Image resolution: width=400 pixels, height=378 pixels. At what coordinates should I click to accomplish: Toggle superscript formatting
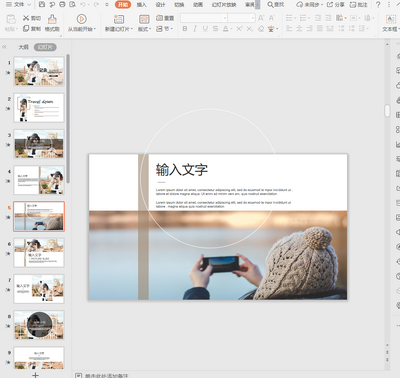pos(239,29)
